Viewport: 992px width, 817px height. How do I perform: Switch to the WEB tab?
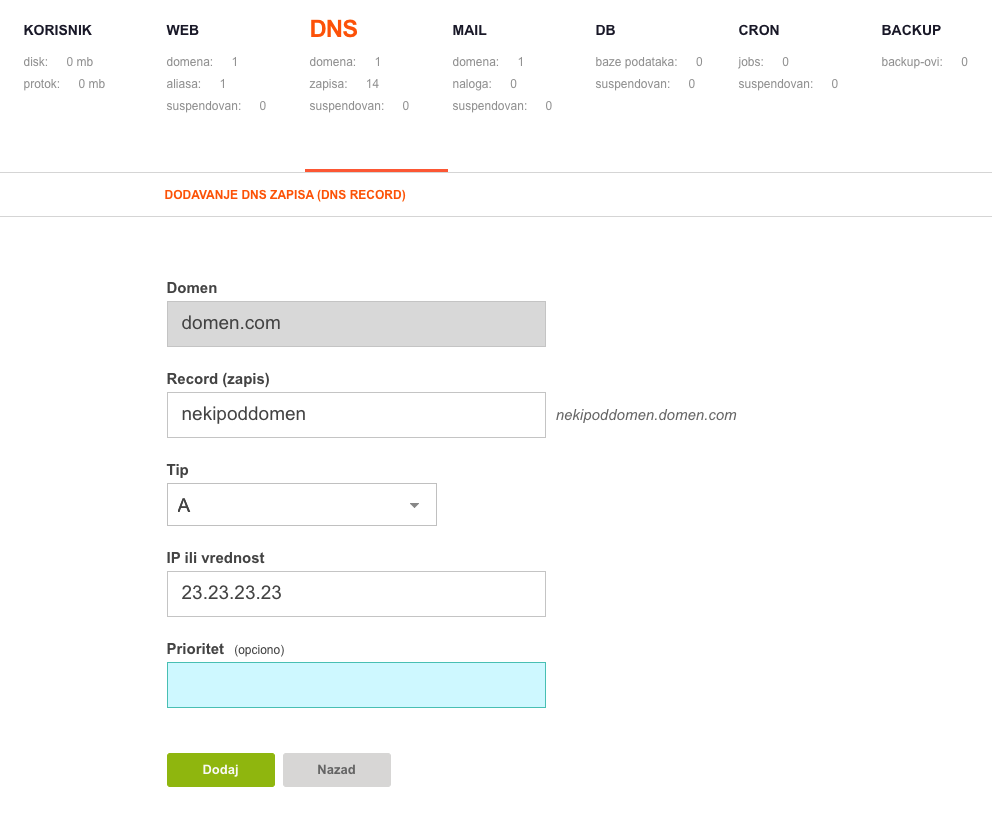tap(182, 30)
